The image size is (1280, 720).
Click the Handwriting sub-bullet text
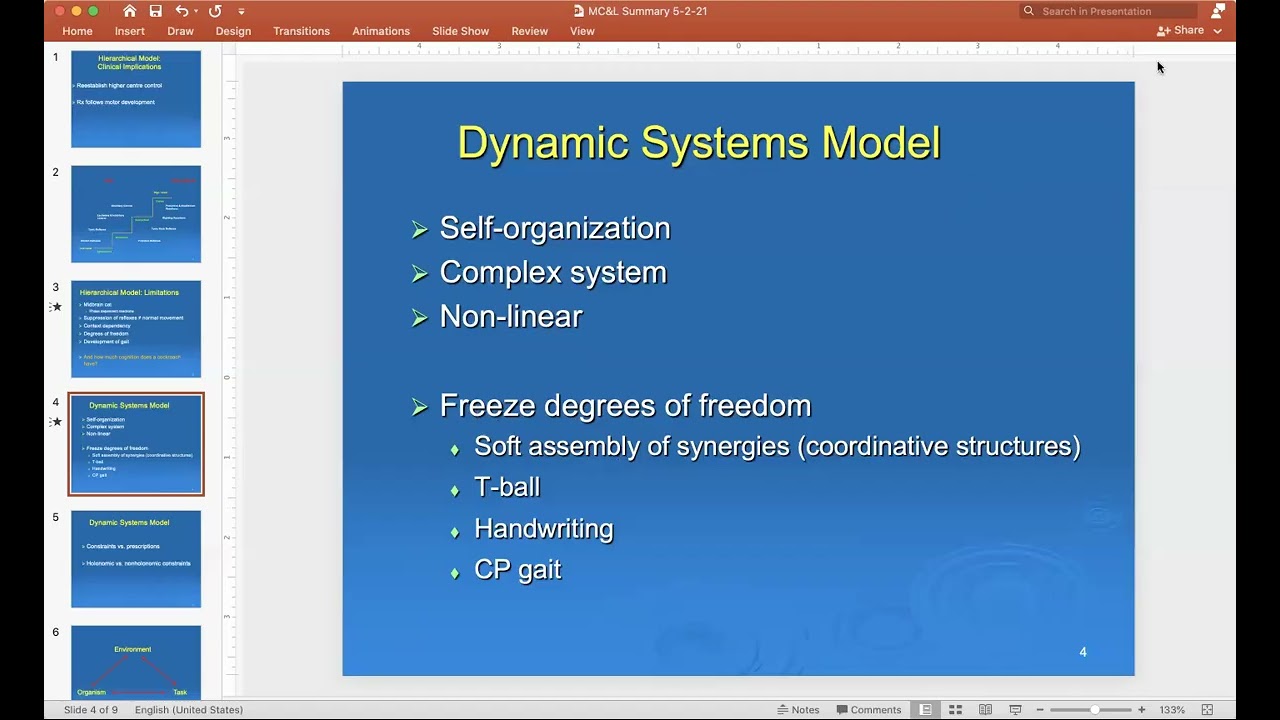(544, 528)
